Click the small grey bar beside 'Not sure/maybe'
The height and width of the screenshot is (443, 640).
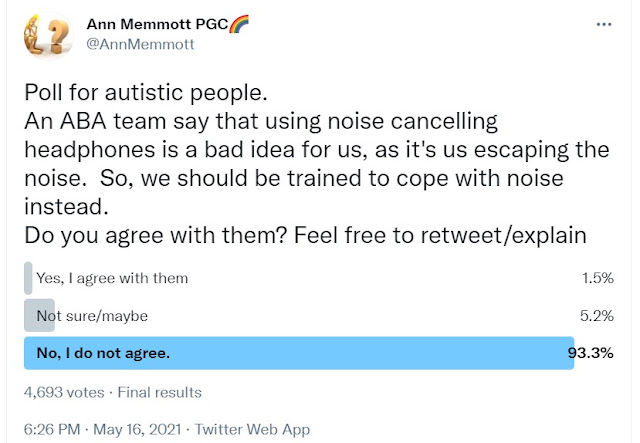[40, 315]
